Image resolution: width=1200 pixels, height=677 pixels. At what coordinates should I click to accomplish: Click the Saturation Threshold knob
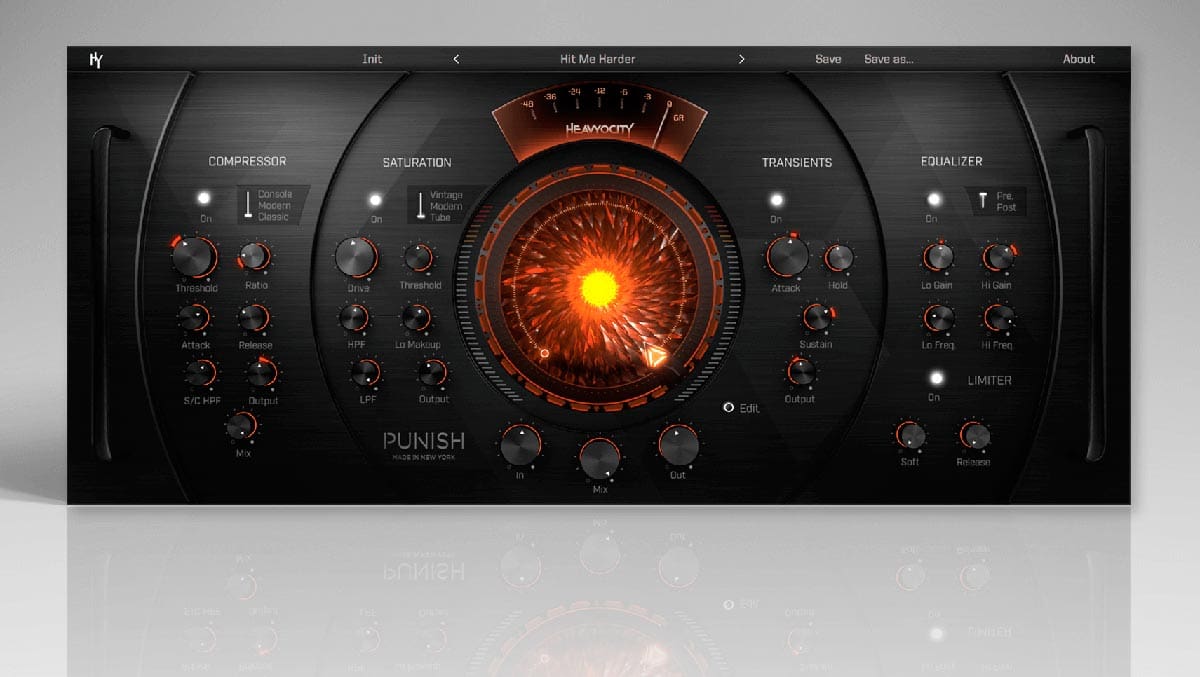[418, 258]
